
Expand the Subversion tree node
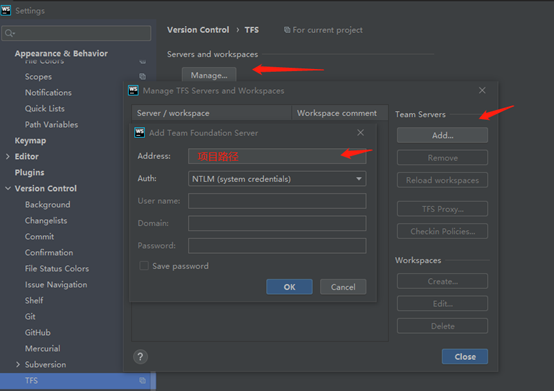18,365
